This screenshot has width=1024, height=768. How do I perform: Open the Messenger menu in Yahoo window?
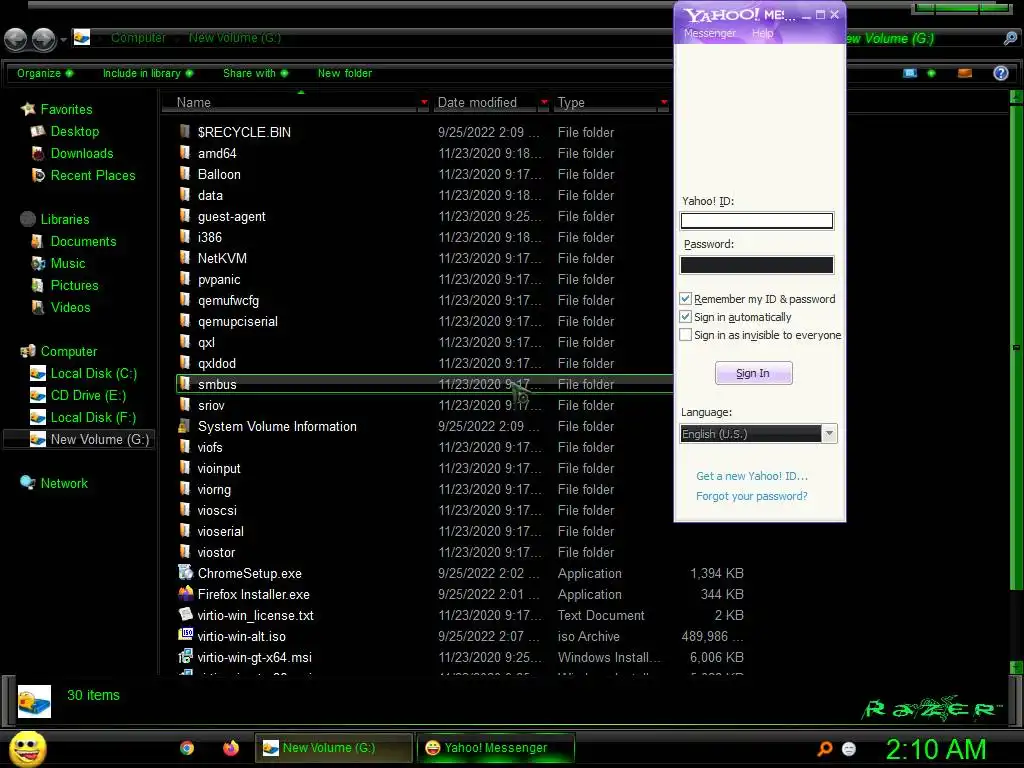point(709,33)
